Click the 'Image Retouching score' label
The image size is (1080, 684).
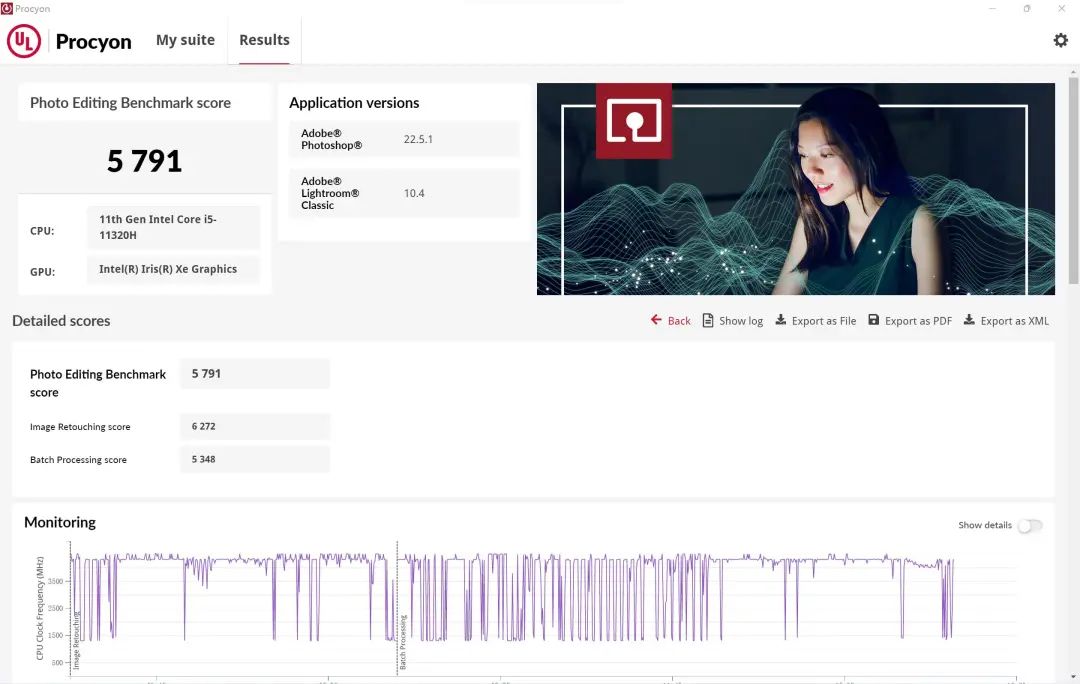(80, 427)
